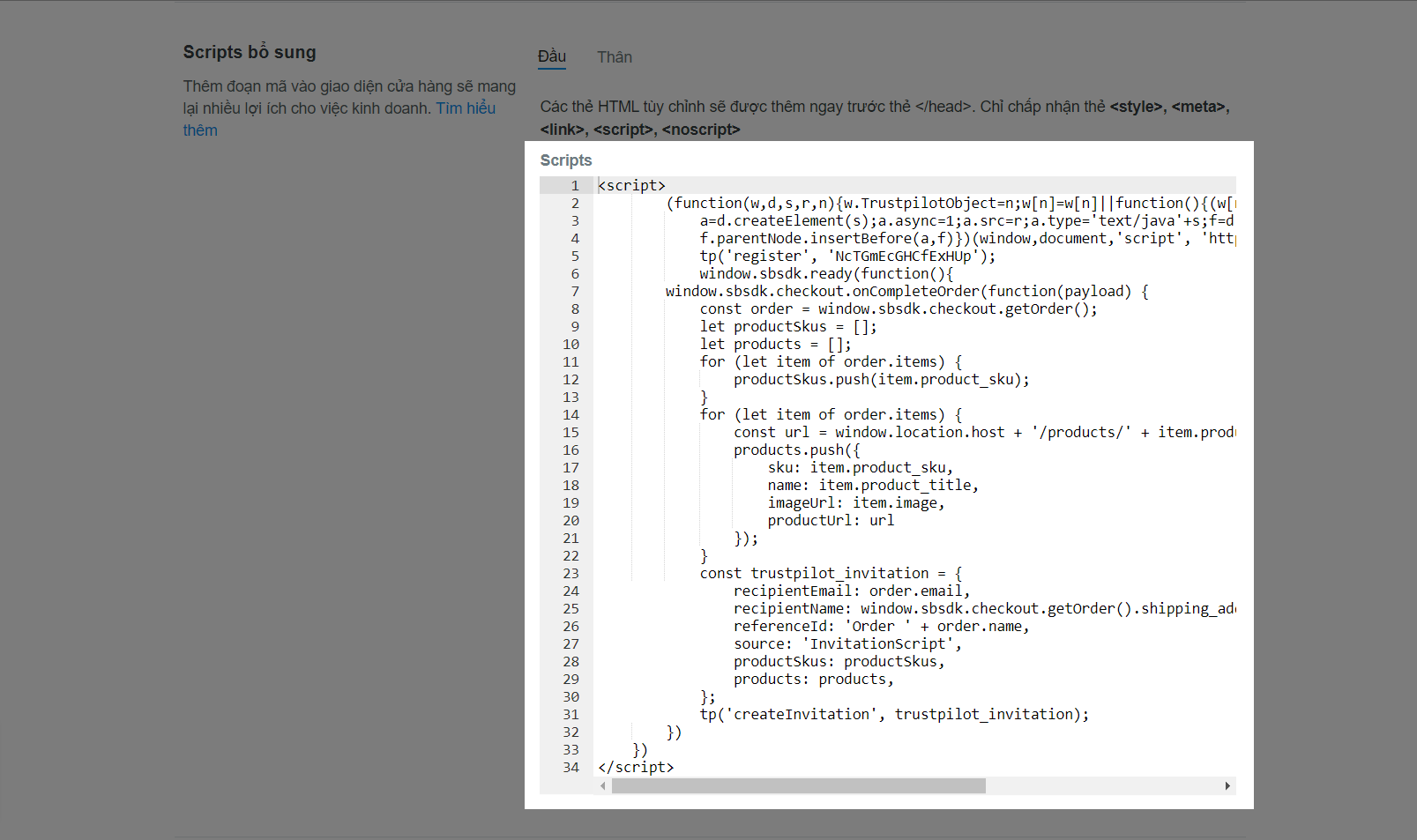Click the tp('createInvitation' line
The image size is (1417, 840).
click(895, 714)
